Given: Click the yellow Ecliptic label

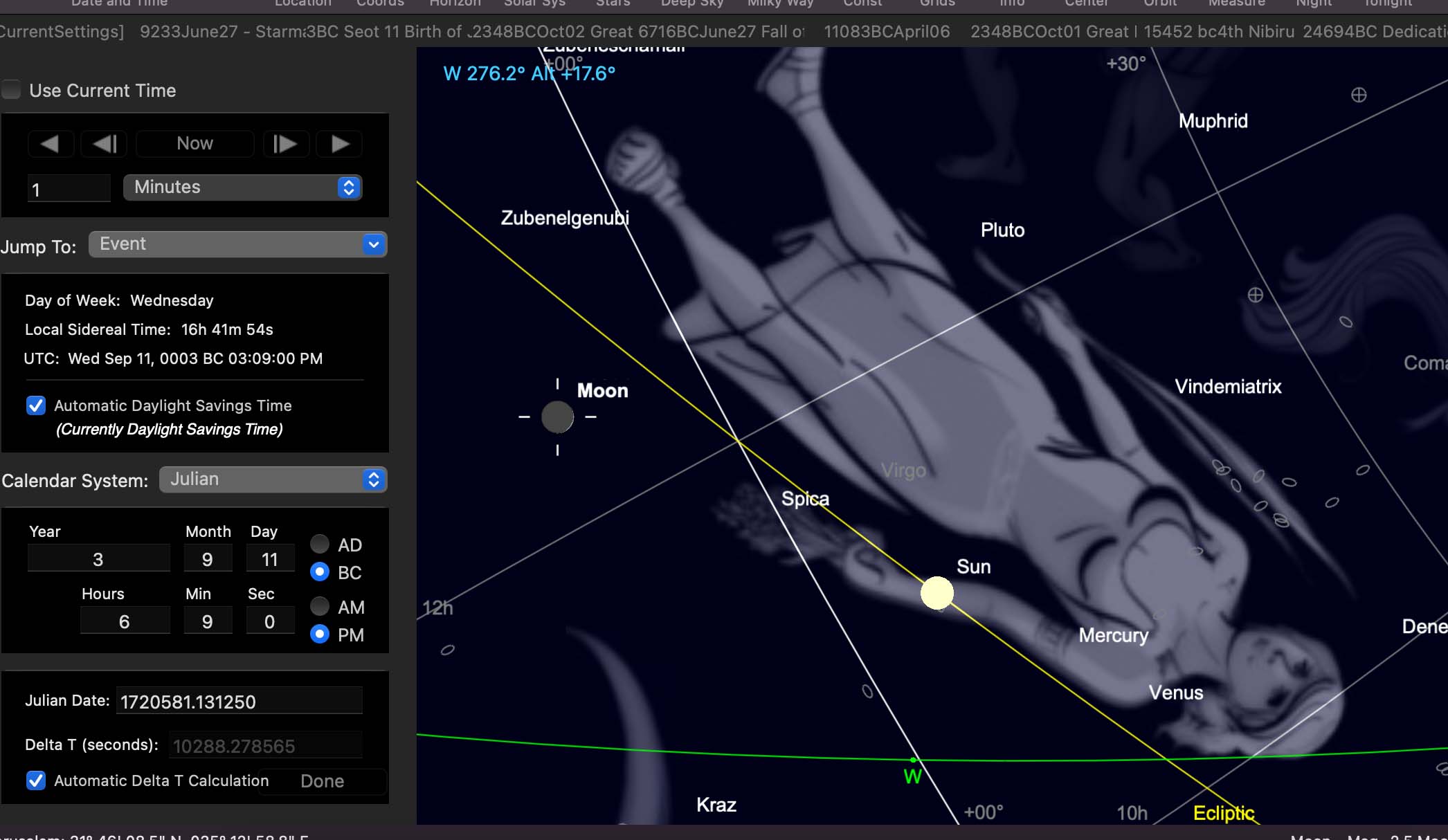Looking at the screenshot, I should pyautogui.click(x=1224, y=813).
